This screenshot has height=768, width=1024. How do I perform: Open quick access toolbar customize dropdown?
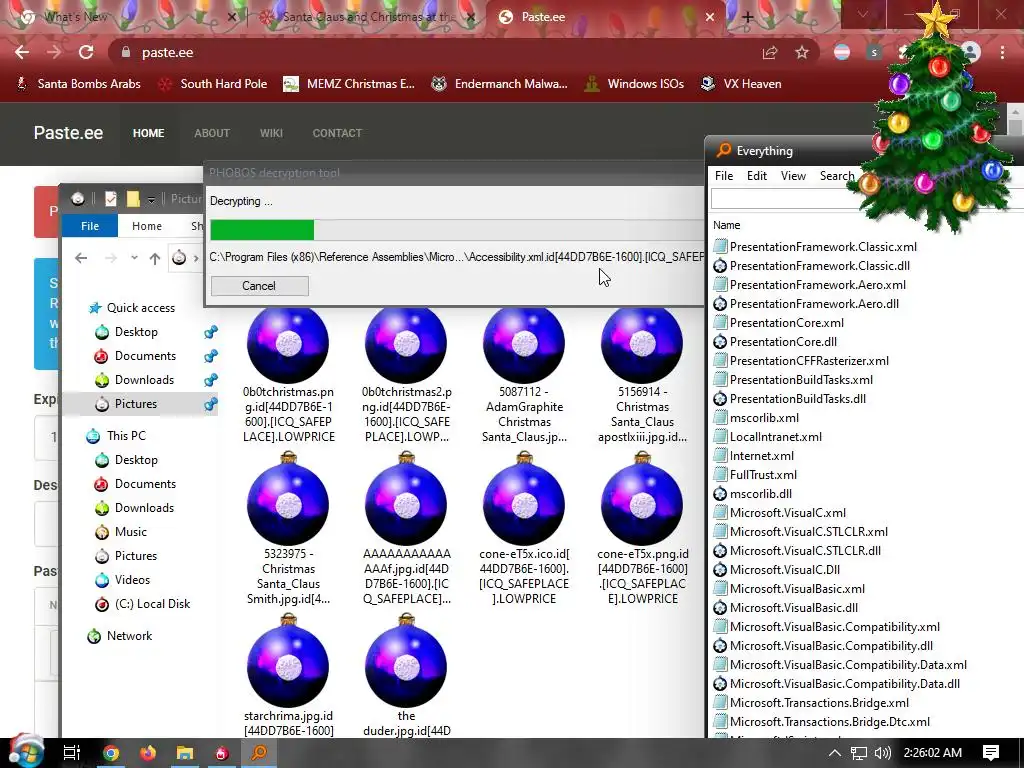151,200
